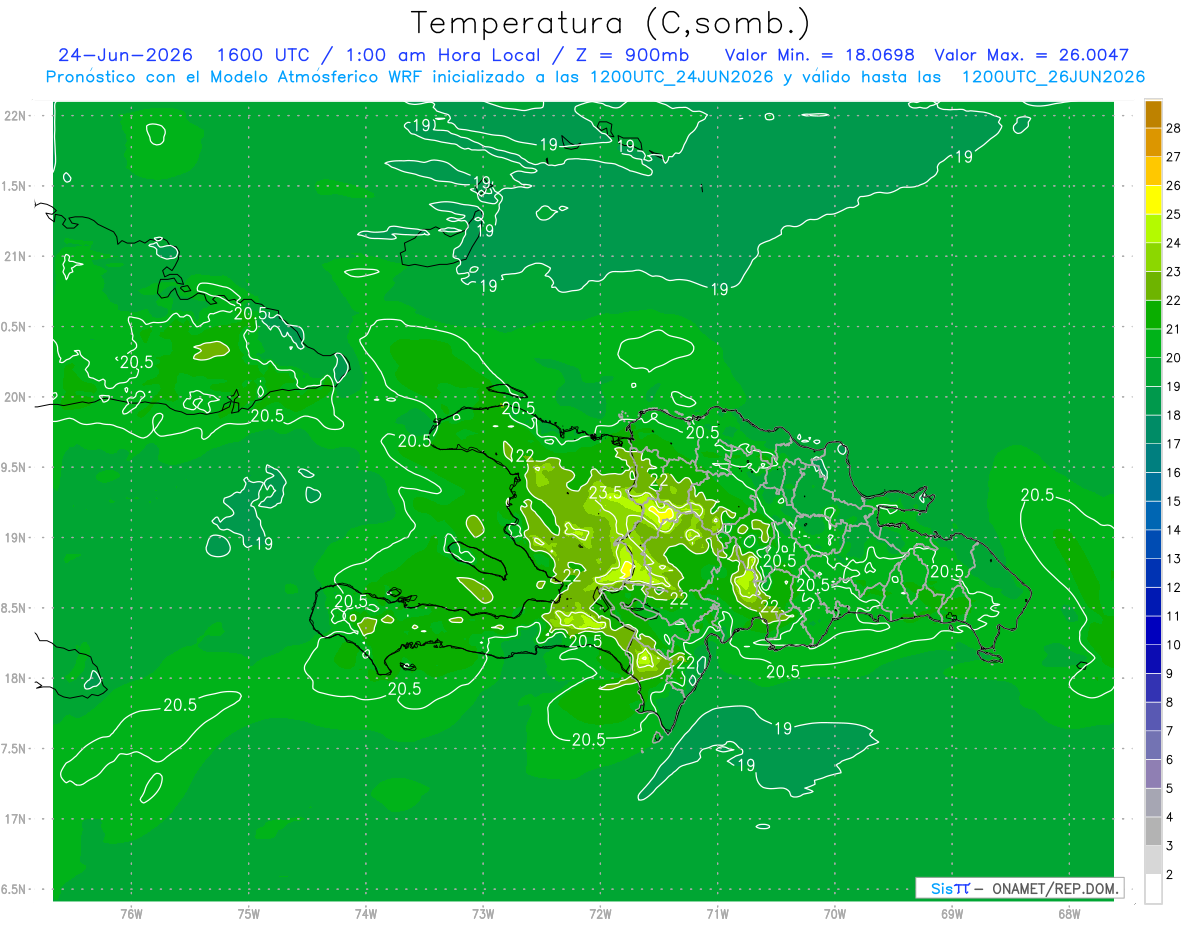Click the "22N" latitude axis label

pos(16,115)
